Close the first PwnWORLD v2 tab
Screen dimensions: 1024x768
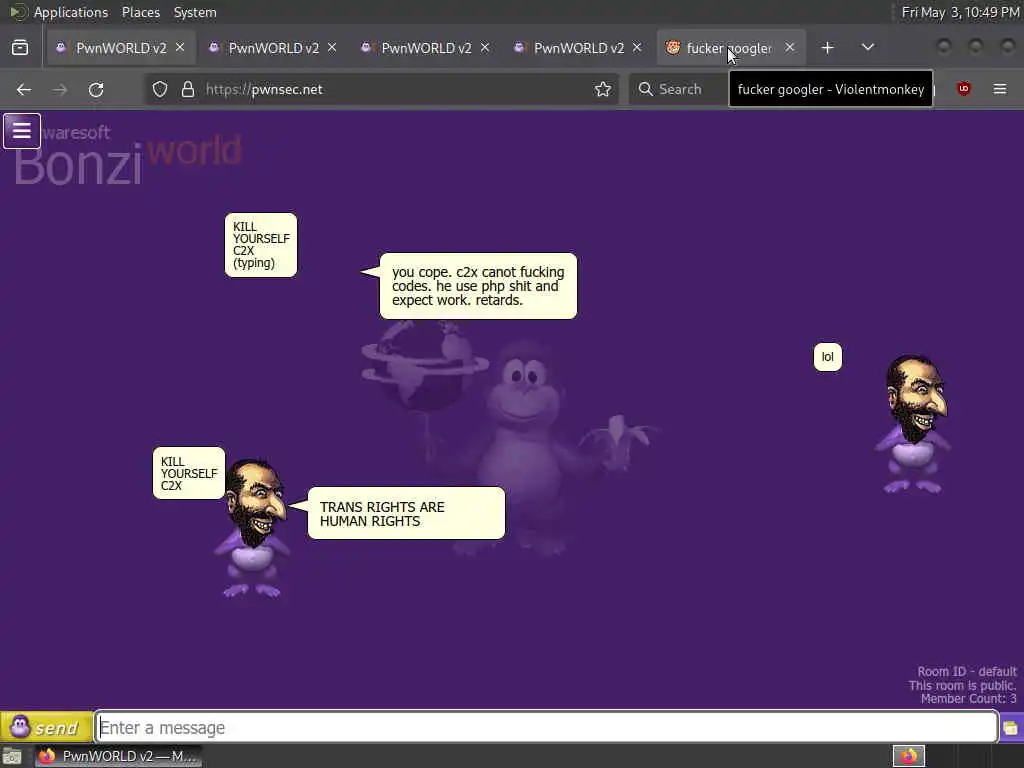180,48
